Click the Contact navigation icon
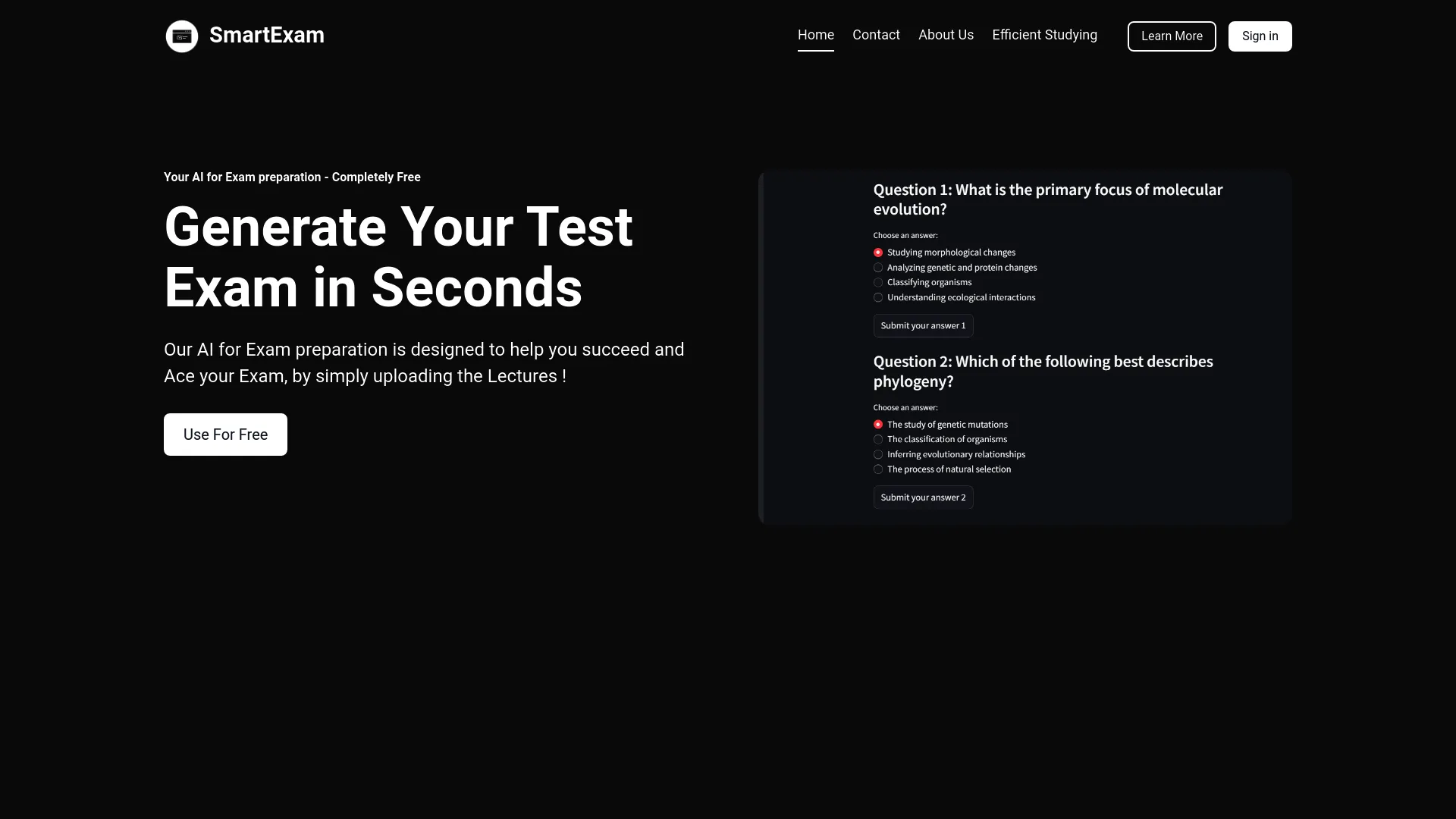Image resolution: width=1456 pixels, height=819 pixels. click(876, 35)
